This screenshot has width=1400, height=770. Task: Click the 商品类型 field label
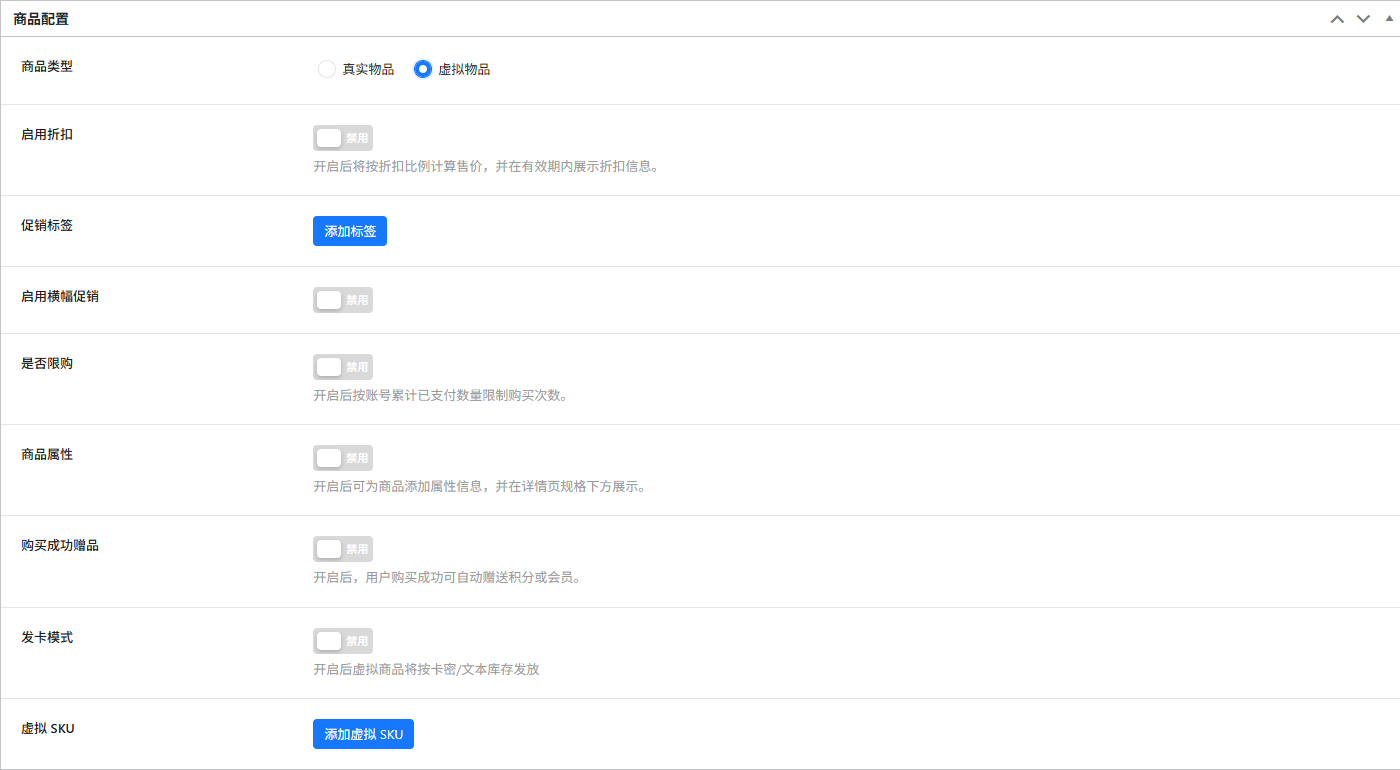click(47, 66)
